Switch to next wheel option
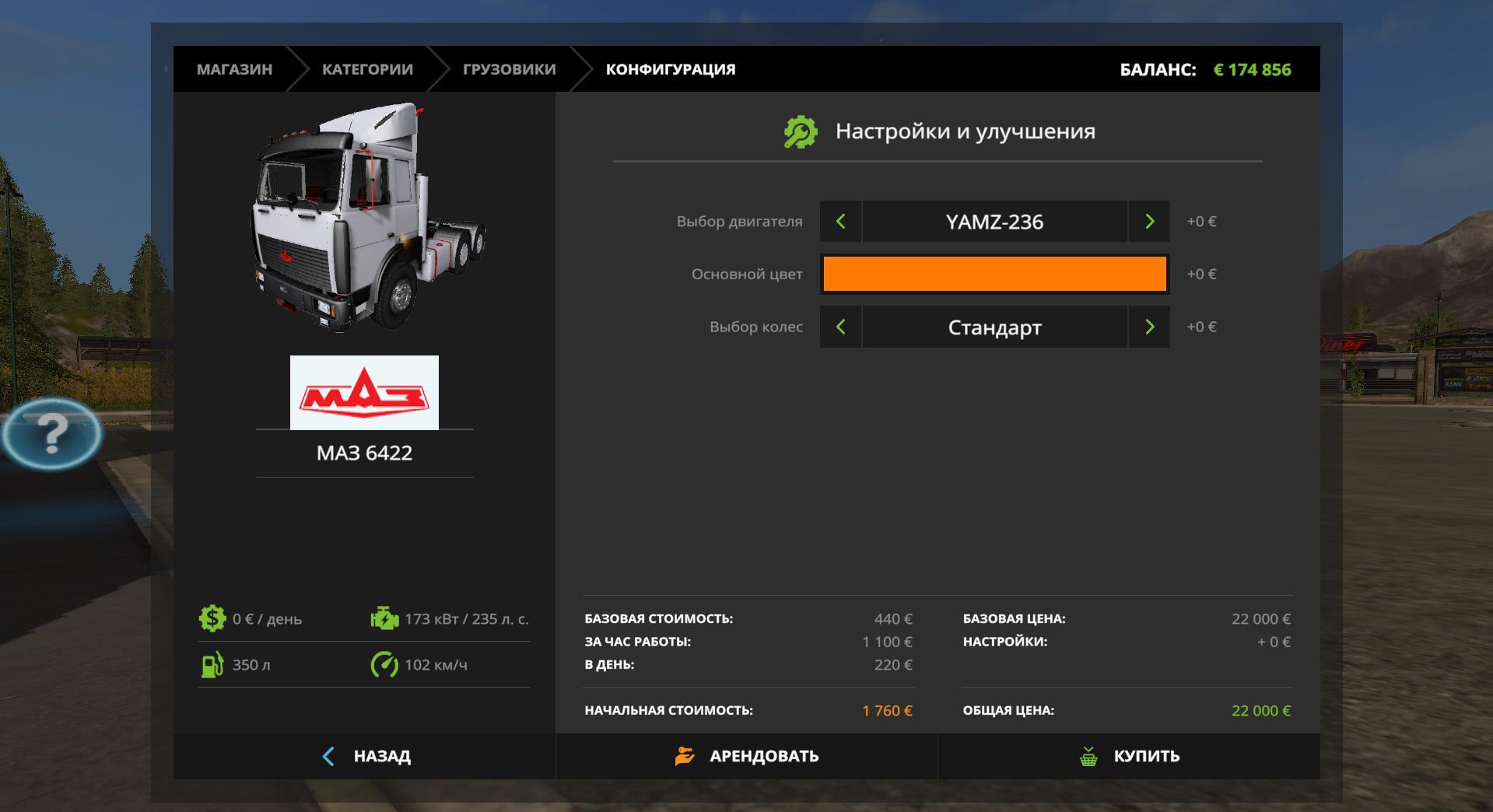The image size is (1493, 812). coord(1149,327)
